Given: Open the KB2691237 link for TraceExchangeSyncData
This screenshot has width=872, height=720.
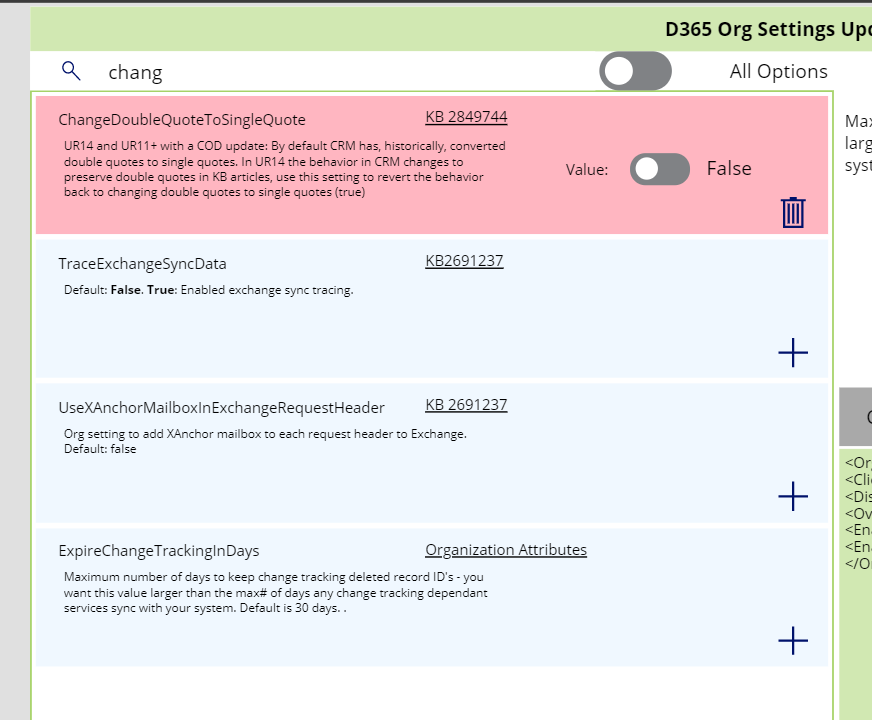Looking at the screenshot, I should (x=464, y=261).
